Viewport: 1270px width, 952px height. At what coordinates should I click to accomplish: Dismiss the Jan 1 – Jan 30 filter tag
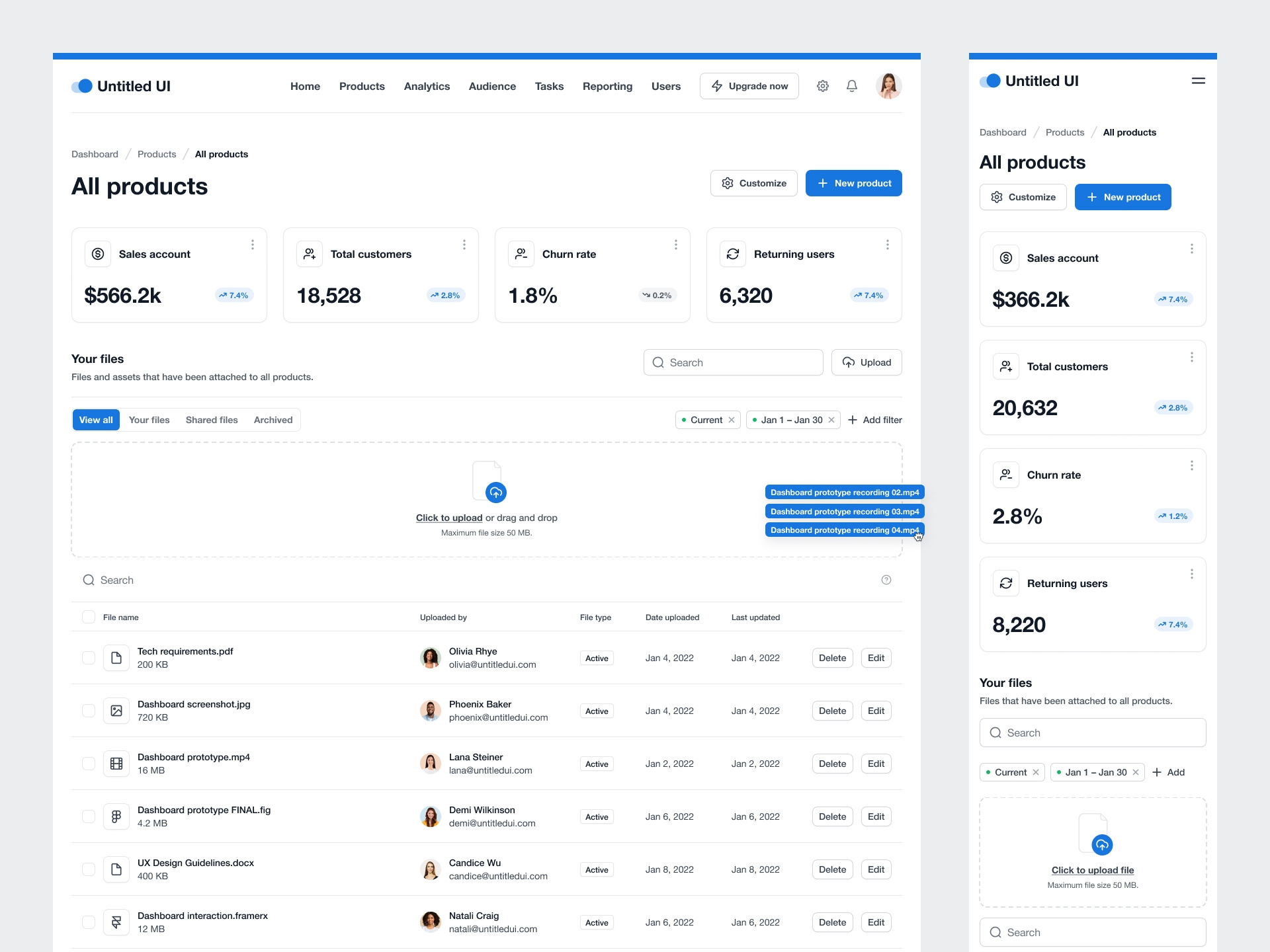831,420
